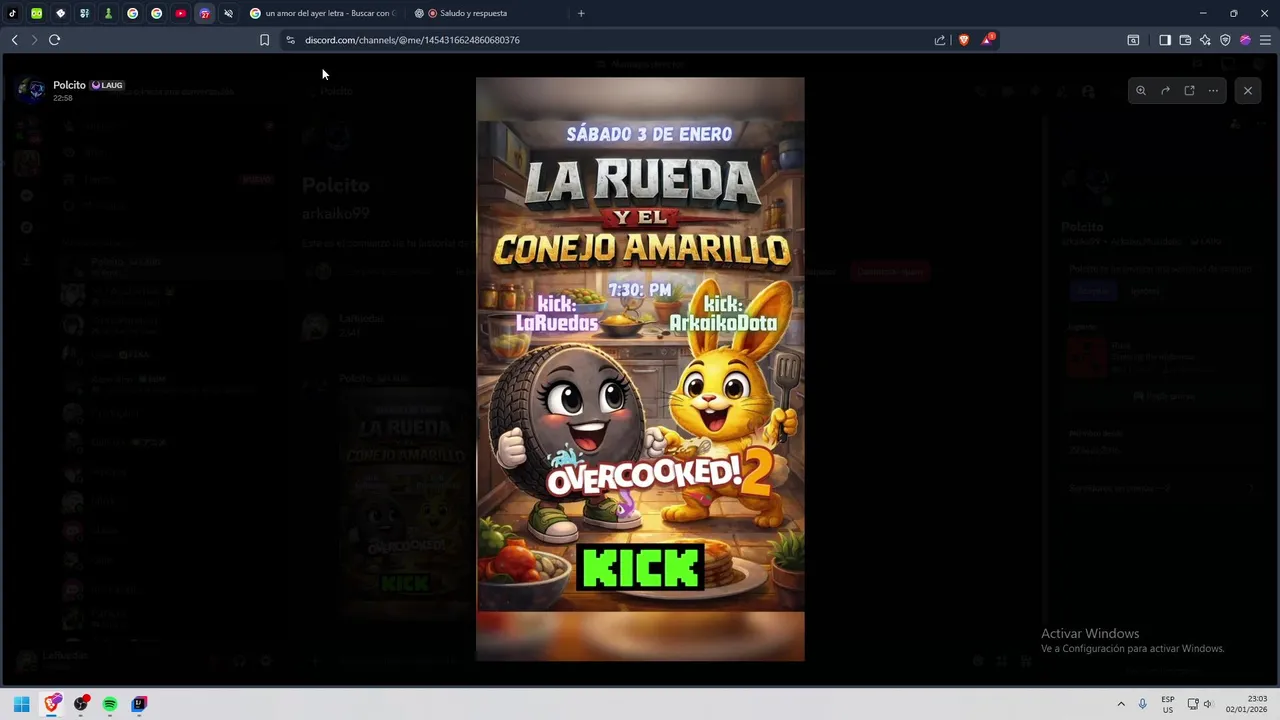Open the image viewer more options menu
Viewport: 1280px width, 720px height.
[1213, 91]
